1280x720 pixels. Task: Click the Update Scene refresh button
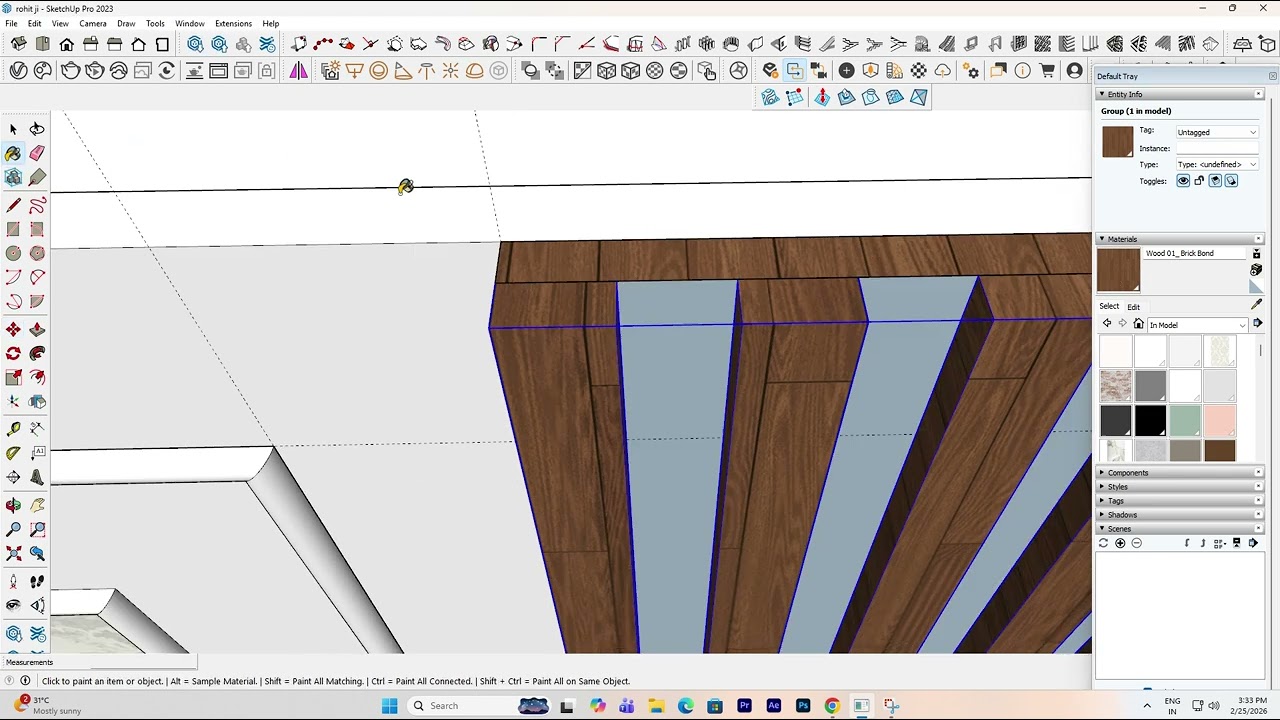[1103, 543]
